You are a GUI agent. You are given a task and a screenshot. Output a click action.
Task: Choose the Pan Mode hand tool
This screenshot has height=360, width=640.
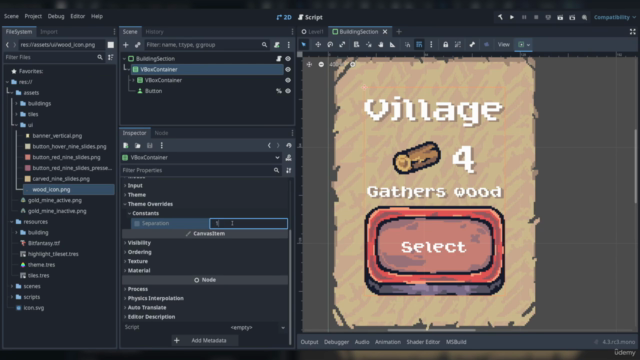point(380,44)
